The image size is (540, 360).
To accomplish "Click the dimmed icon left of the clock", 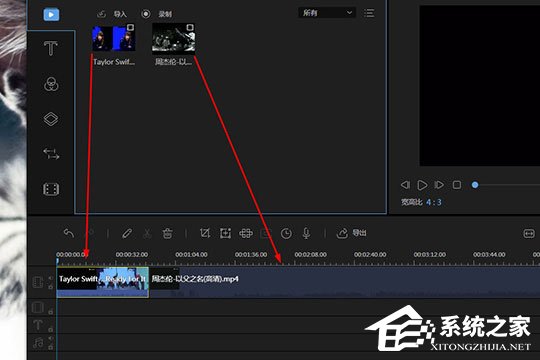I will click(266, 233).
